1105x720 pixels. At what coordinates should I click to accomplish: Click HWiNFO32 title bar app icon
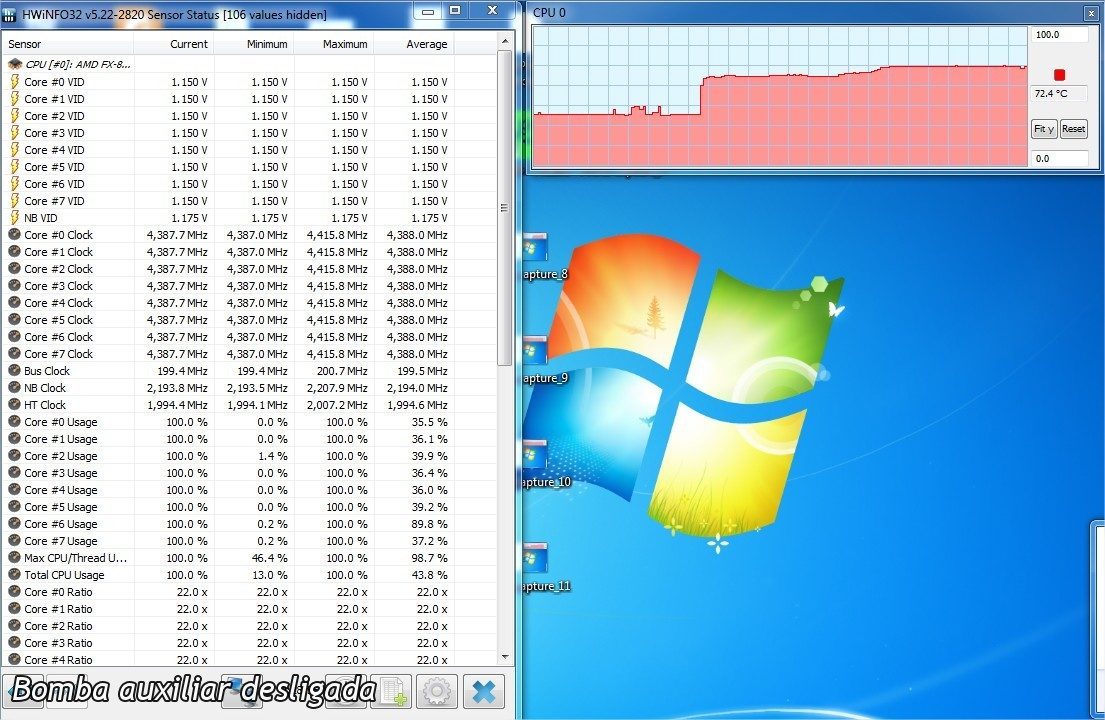pos(10,14)
